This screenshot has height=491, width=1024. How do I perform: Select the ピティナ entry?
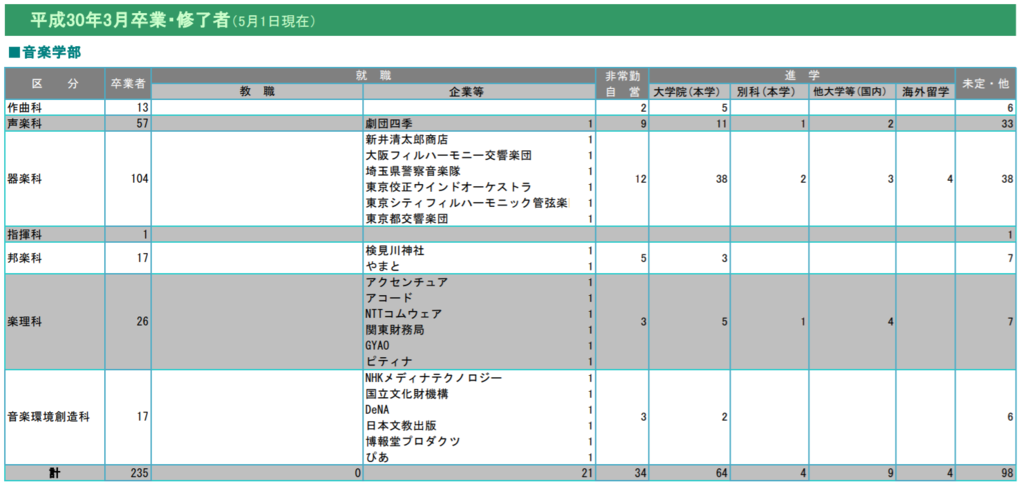pyautogui.click(x=389, y=362)
